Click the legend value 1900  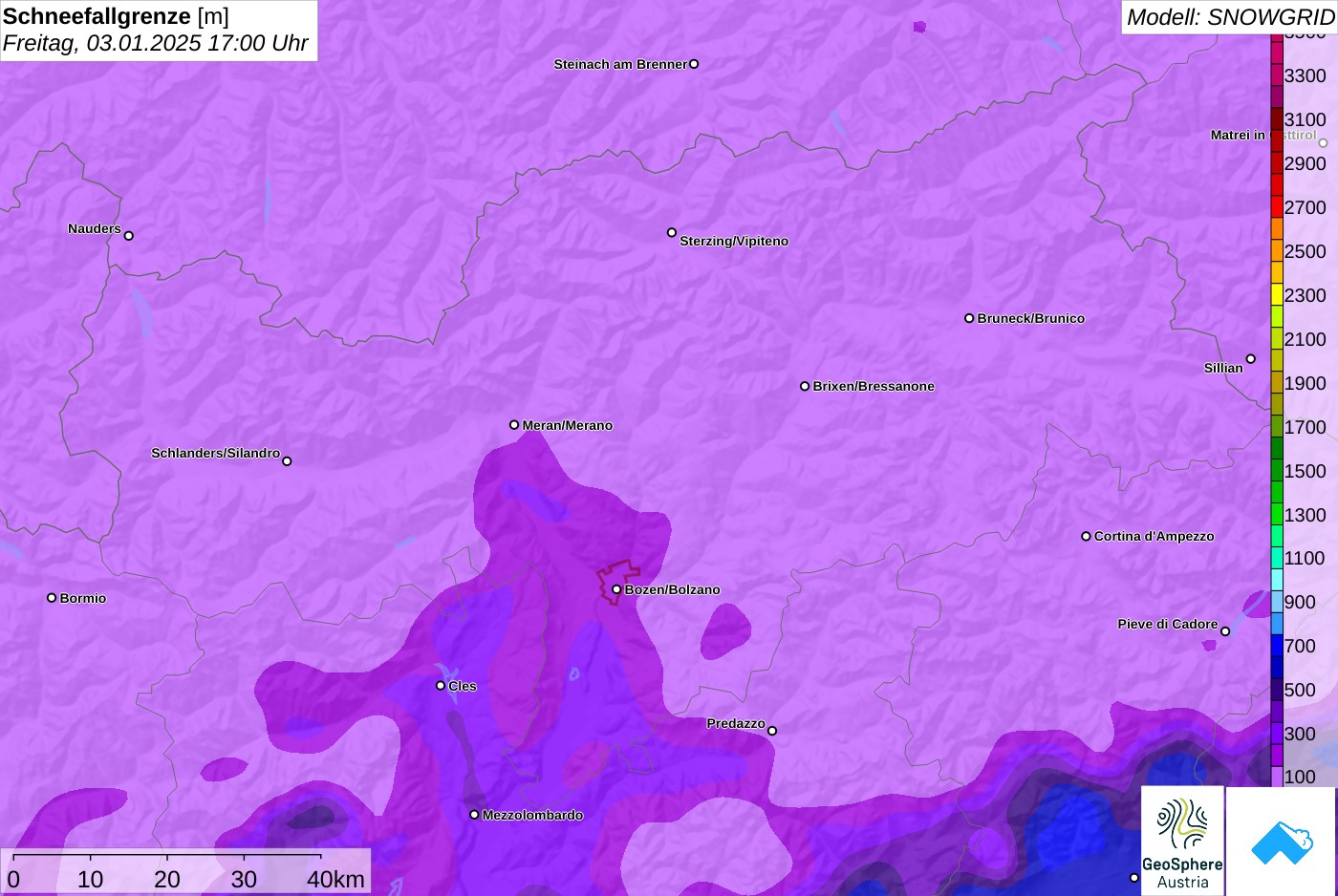coord(1306,383)
